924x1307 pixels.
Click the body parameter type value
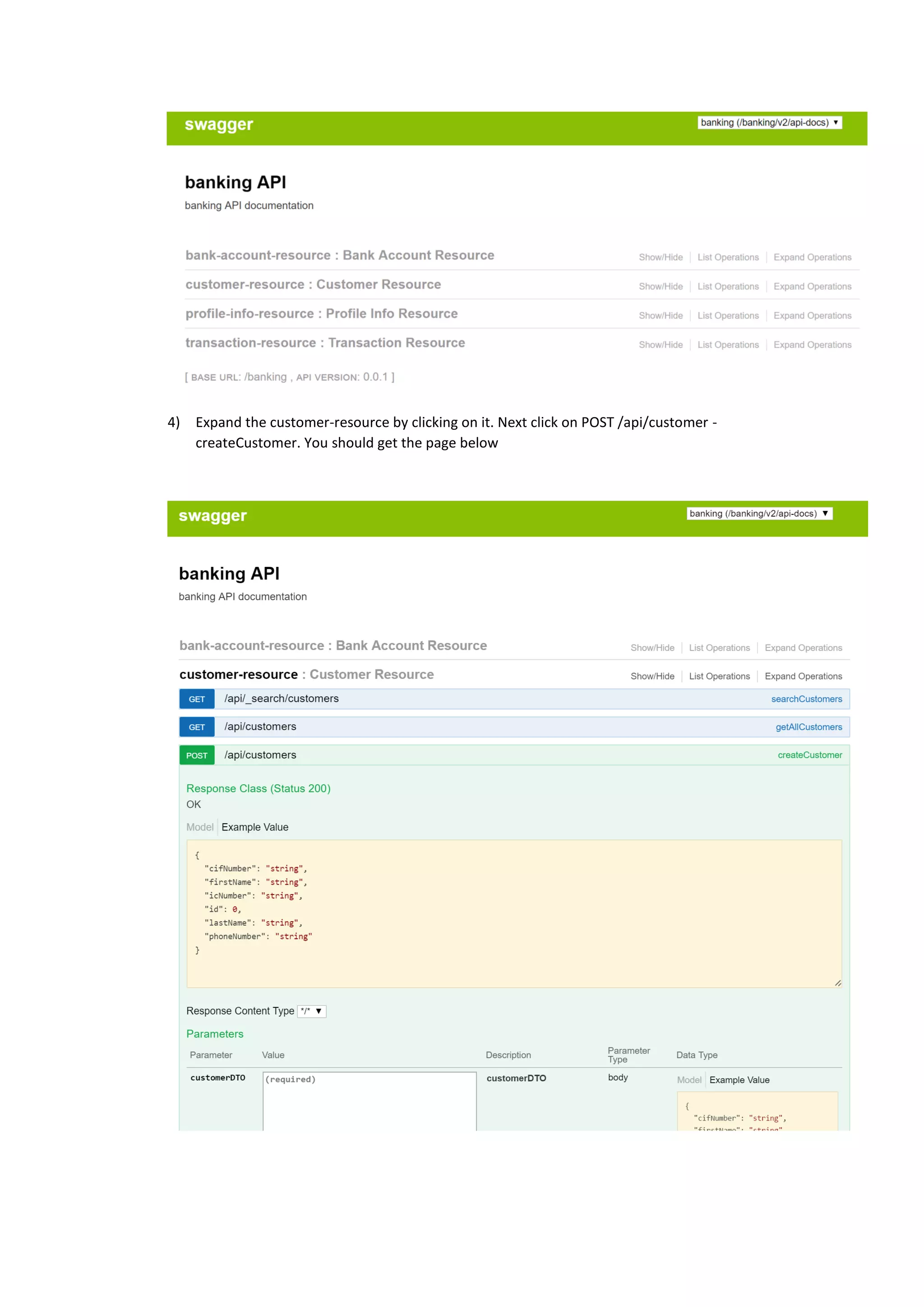tap(618, 1077)
